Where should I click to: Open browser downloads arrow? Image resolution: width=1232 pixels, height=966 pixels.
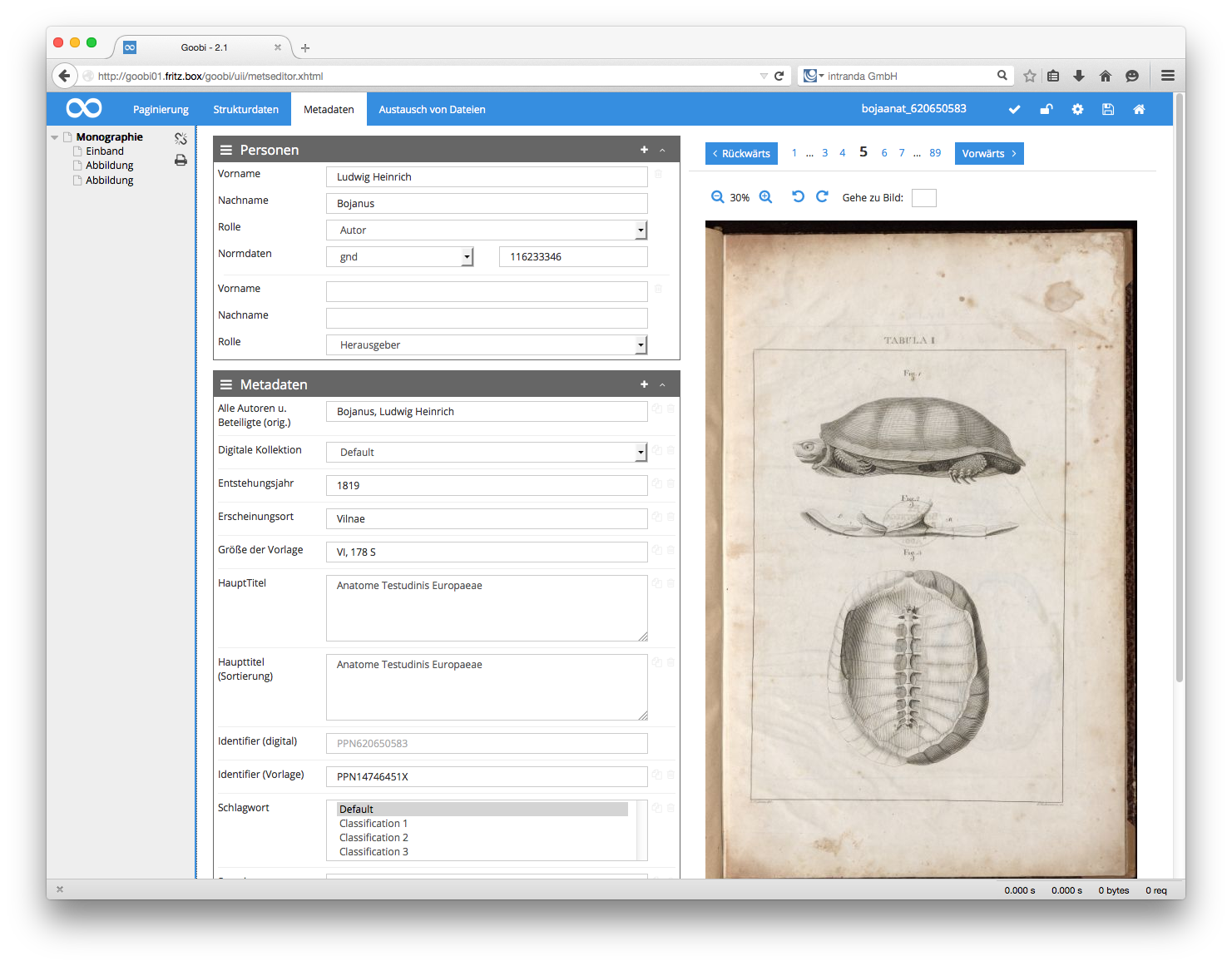1079,76
